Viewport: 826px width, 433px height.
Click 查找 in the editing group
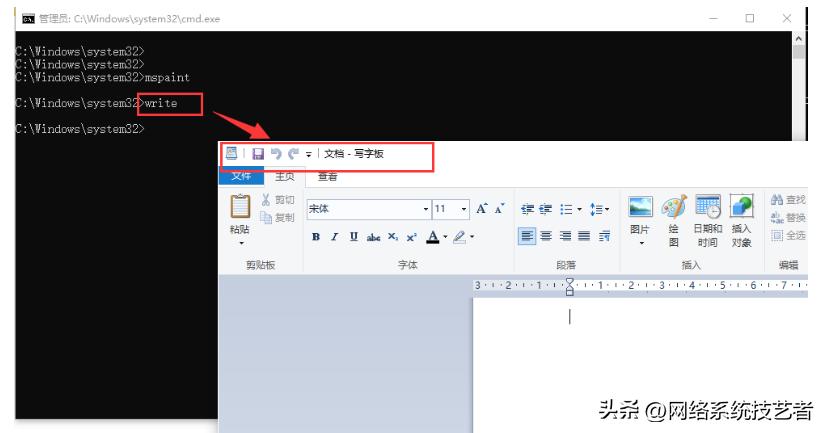[x=788, y=200]
